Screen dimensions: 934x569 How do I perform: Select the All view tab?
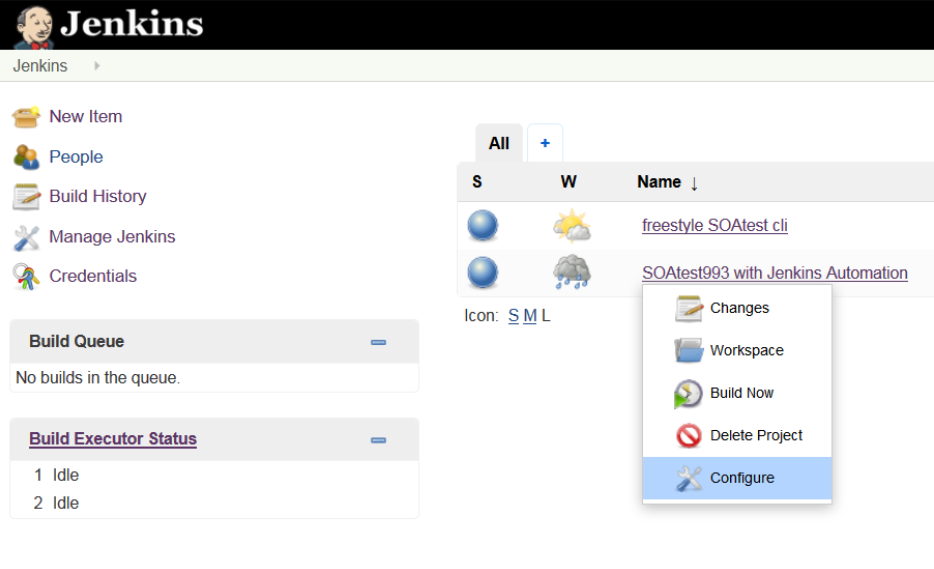(499, 143)
